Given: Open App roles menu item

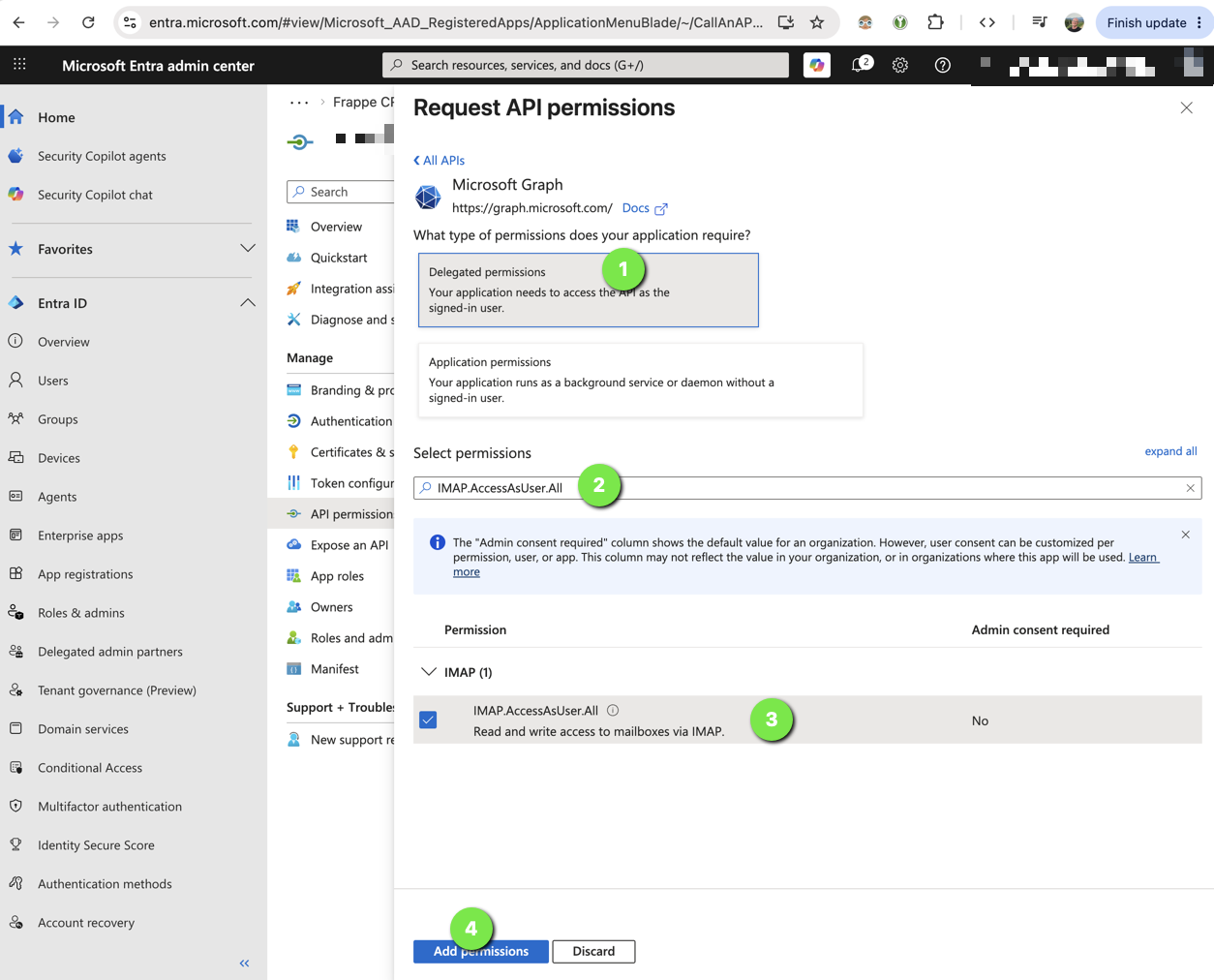Looking at the screenshot, I should [x=337, y=576].
